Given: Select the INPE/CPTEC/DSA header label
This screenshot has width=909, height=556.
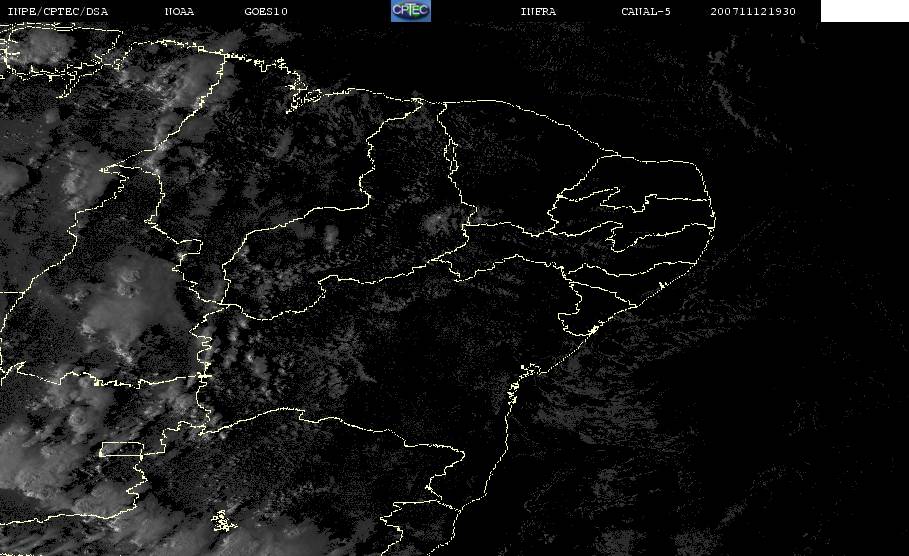Looking at the screenshot, I should click(58, 12).
